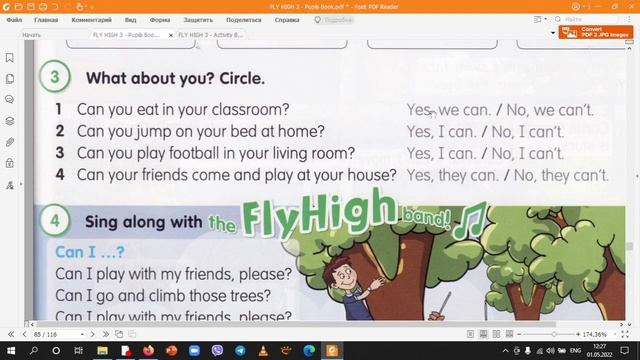Screen dimensions: 640x360
Task: Open the Защитить ribbon tab
Action: pyautogui.click(x=198, y=20)
